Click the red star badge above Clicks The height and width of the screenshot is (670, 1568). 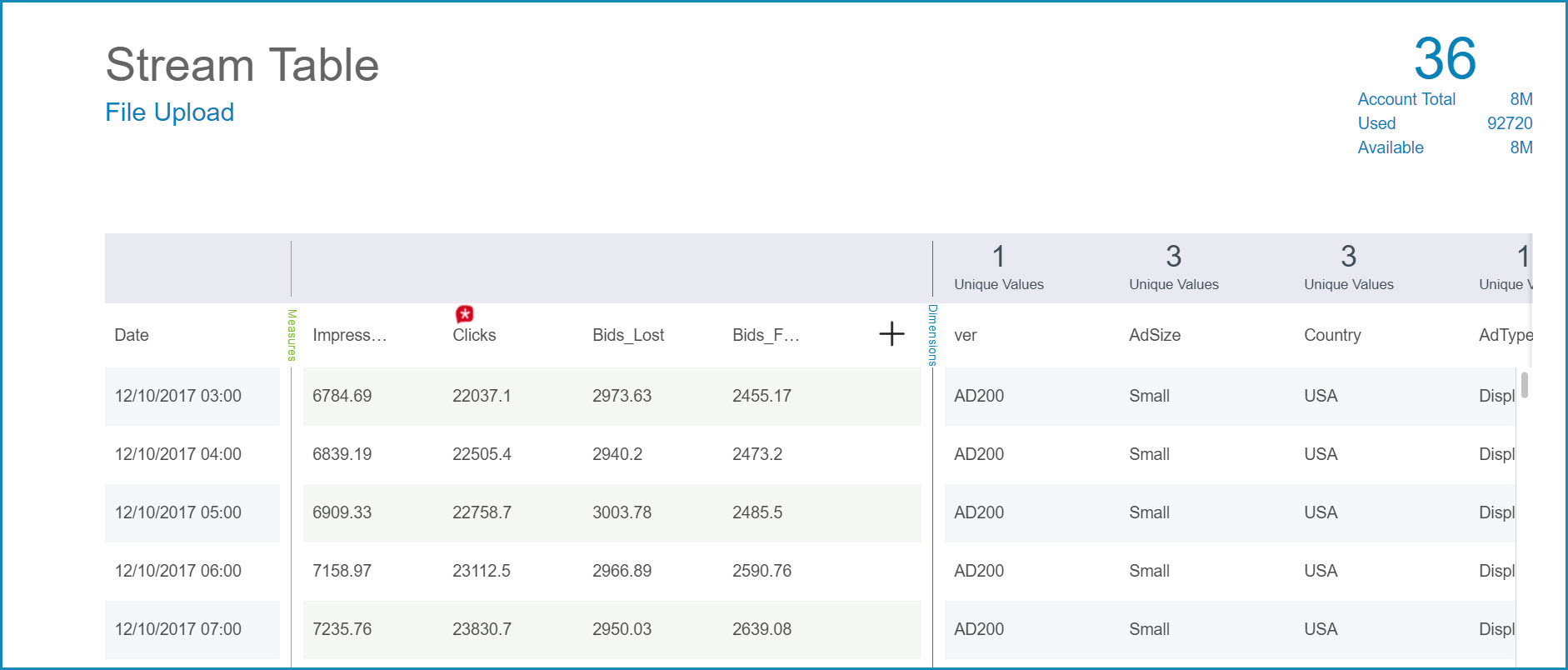click(x=465, y=314)
